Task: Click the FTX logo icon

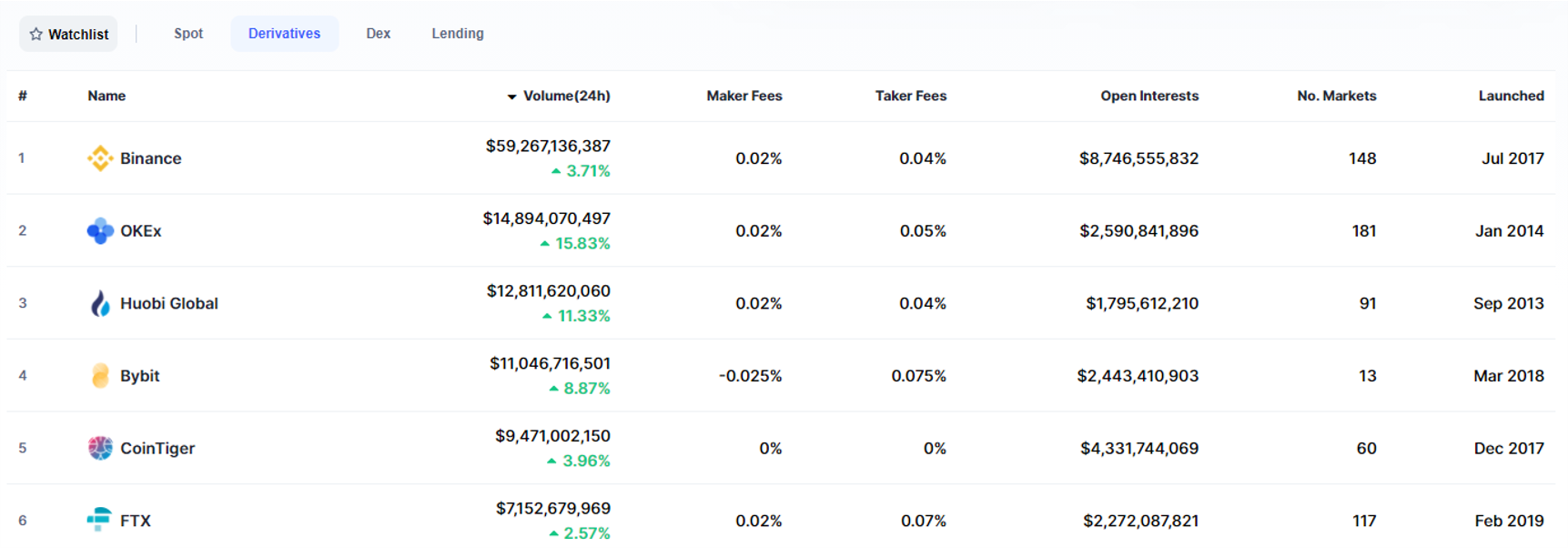Action: tap(99, 520)
